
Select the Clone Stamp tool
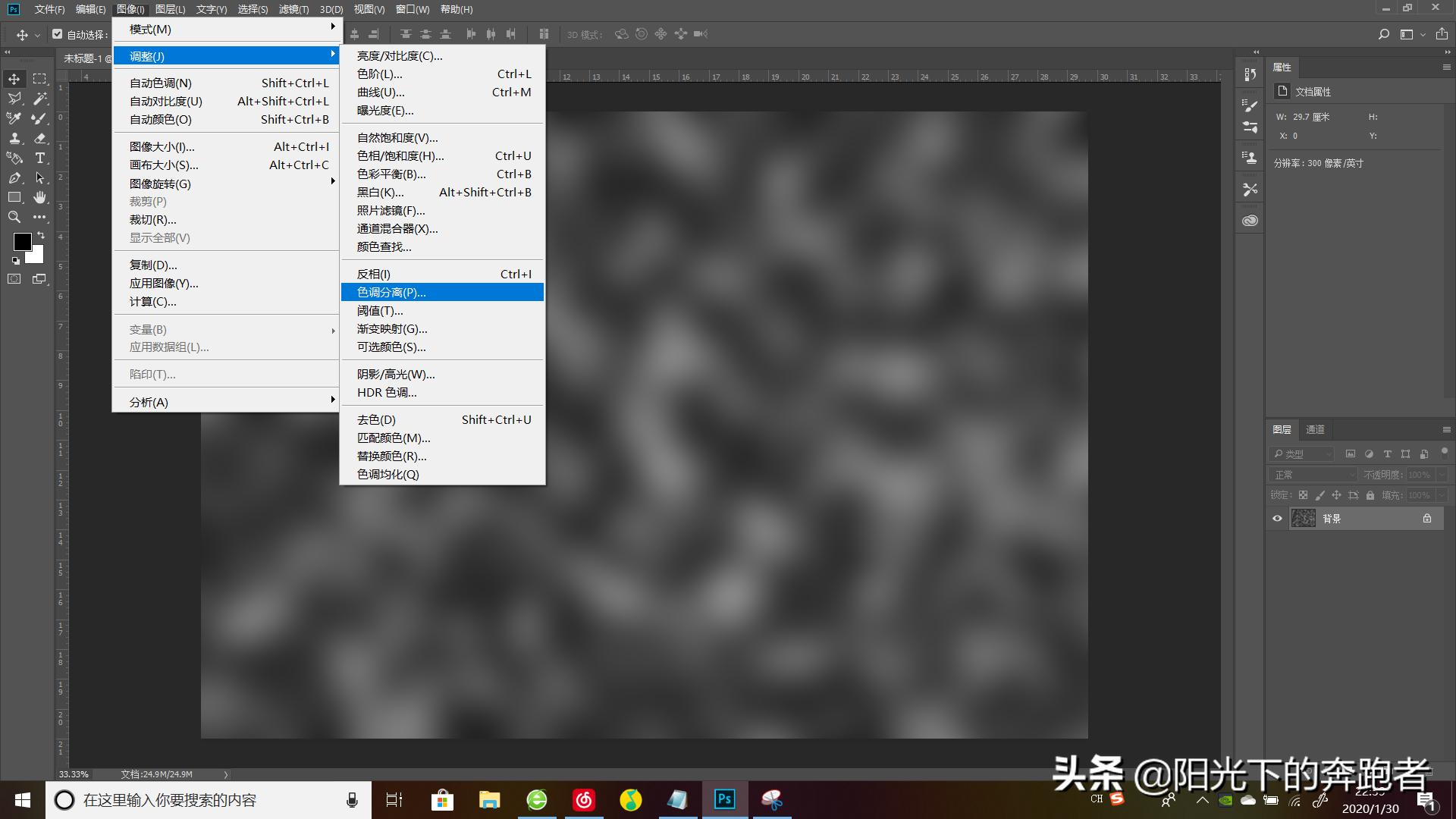coord(15,139)
